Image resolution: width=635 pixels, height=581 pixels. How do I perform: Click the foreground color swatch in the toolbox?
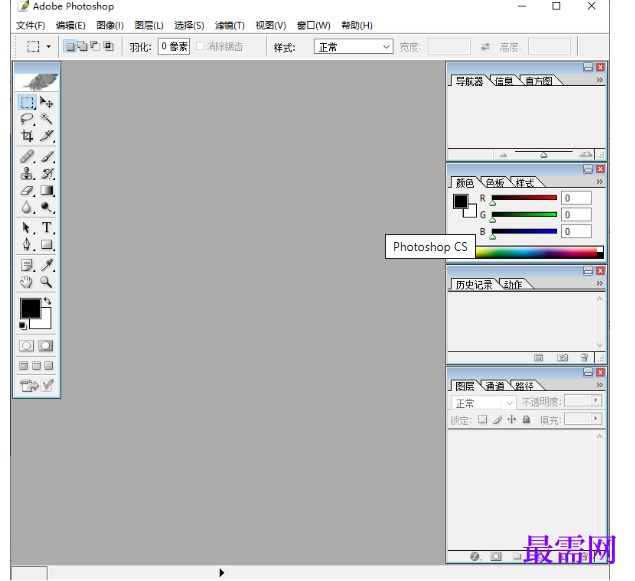coord(30,308)
